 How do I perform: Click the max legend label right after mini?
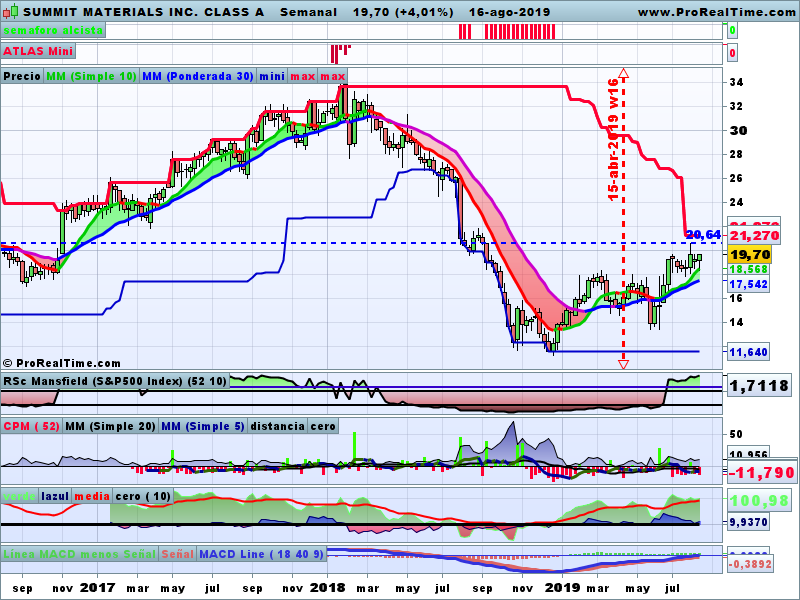(x=303, y=76)
